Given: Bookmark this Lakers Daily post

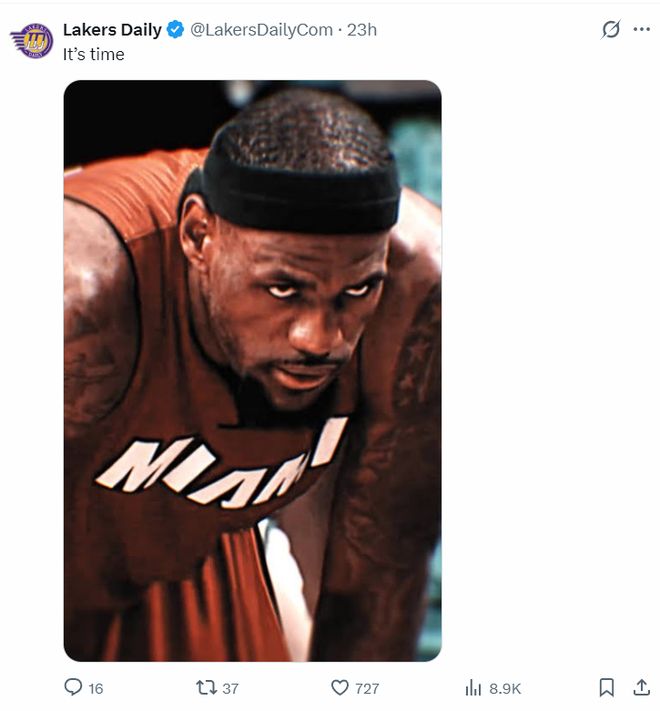Looking at the screenshot, I should click(x=606, y=688).
